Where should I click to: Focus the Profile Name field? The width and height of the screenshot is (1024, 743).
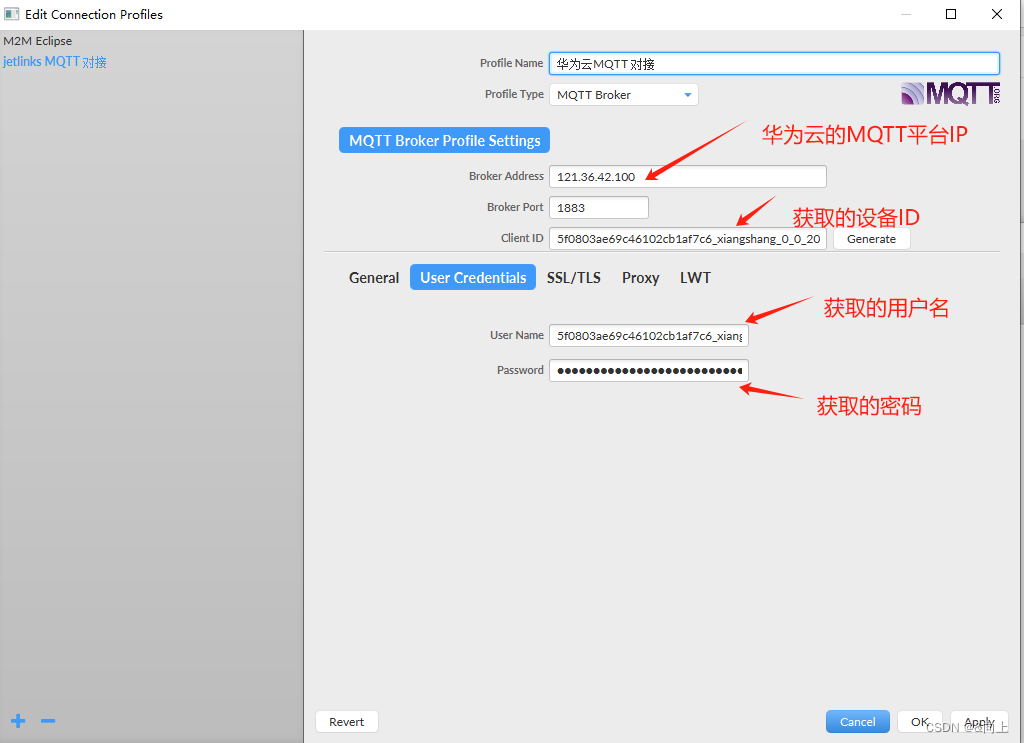tap(774, 63)
